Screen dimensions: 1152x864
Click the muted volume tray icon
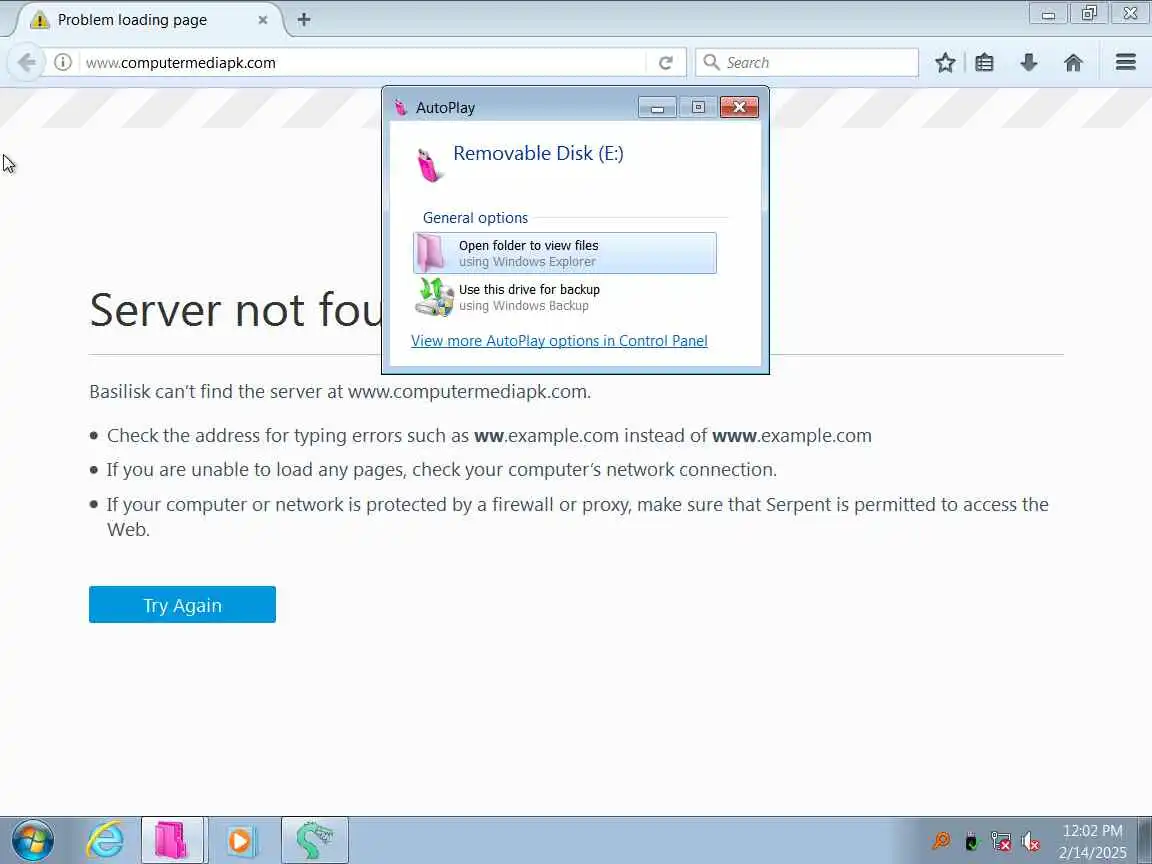tap(1031, 840)
